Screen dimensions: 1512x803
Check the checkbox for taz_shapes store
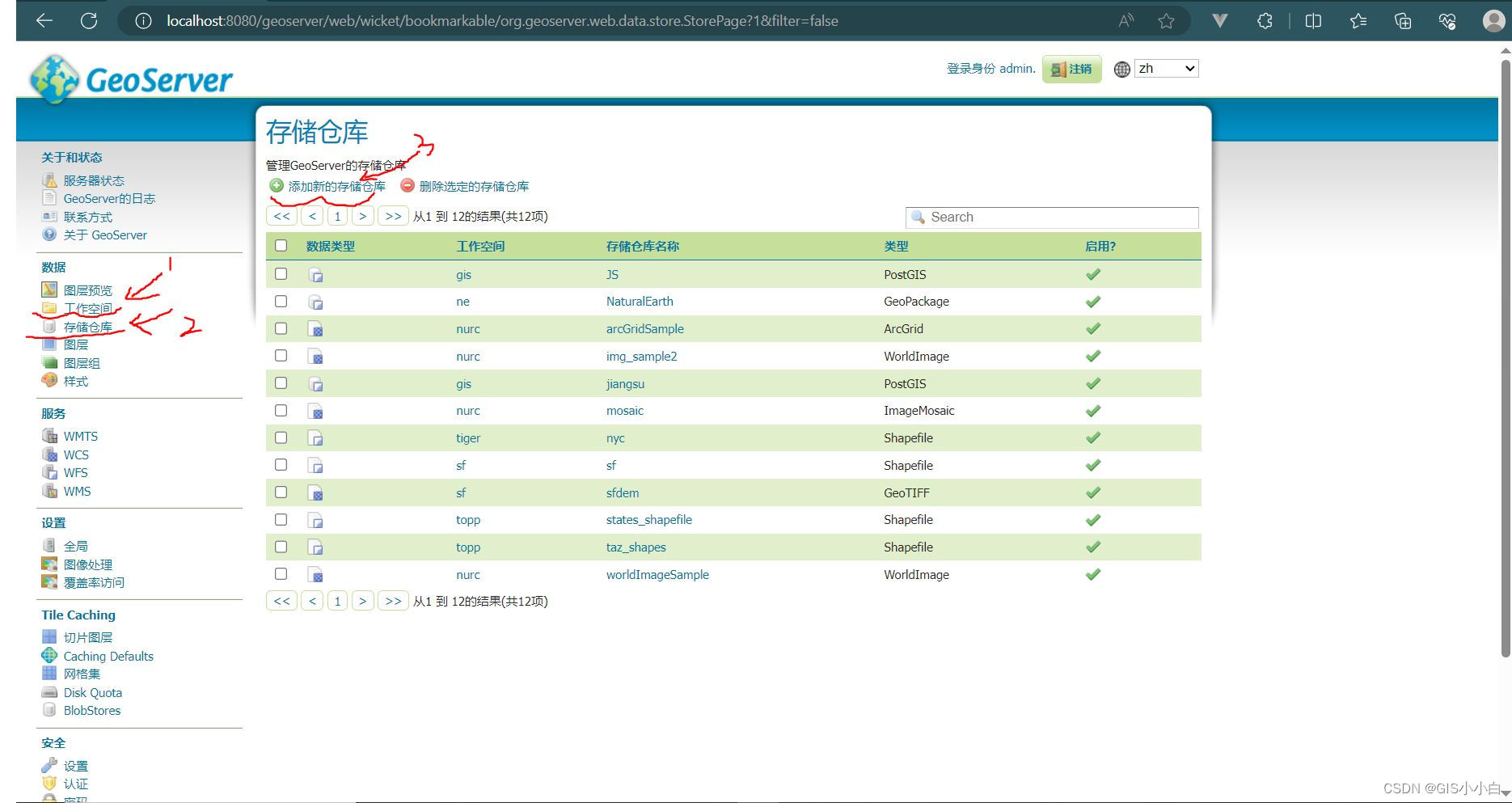point(281,547)
